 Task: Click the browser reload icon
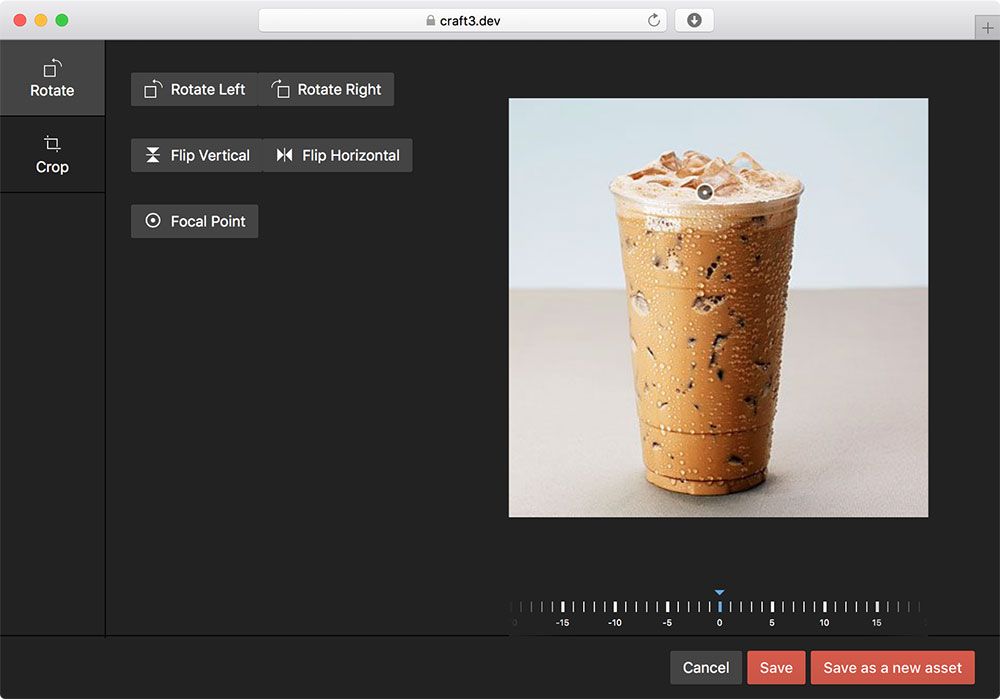[x=654, y=19]
